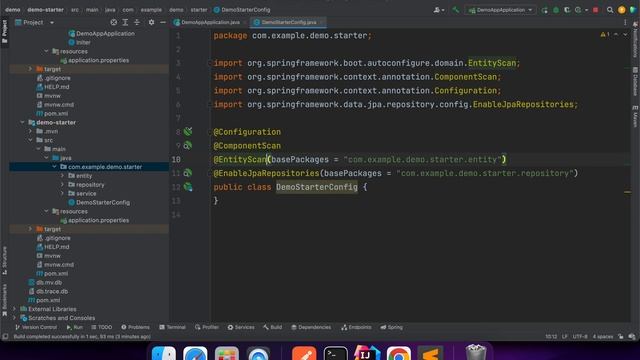
Task: Stop the running app with the red square
Action: (x=596, y=10)
